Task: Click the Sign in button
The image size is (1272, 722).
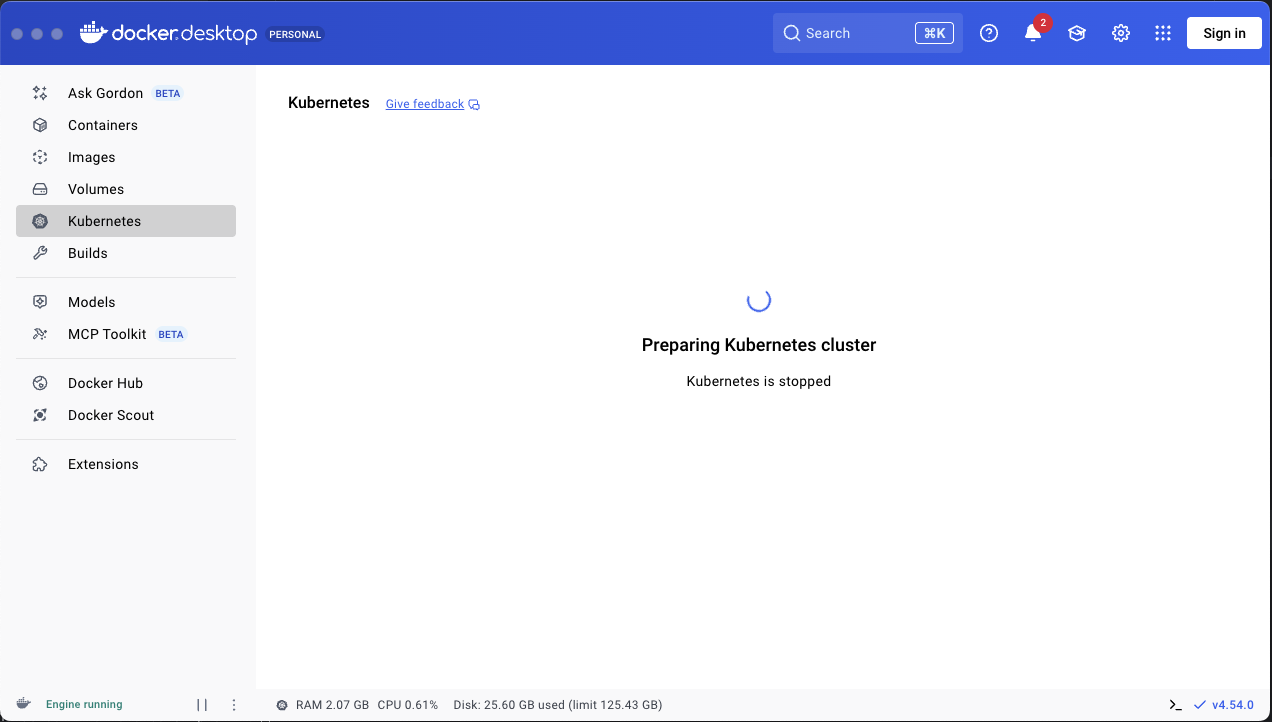Action: [1224, 33]
